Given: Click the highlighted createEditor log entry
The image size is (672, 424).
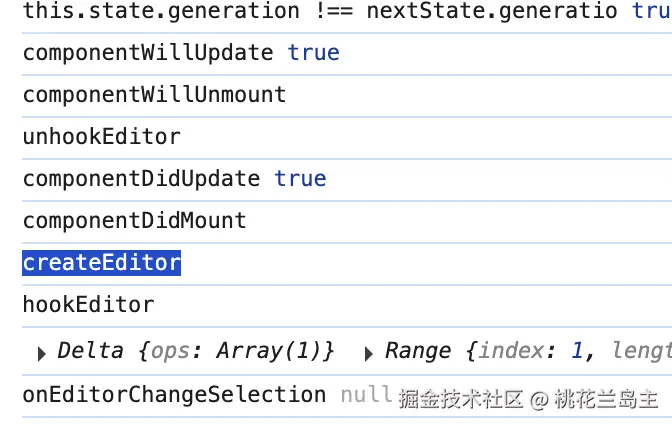Looking at the screenshot, I should 101,263.
